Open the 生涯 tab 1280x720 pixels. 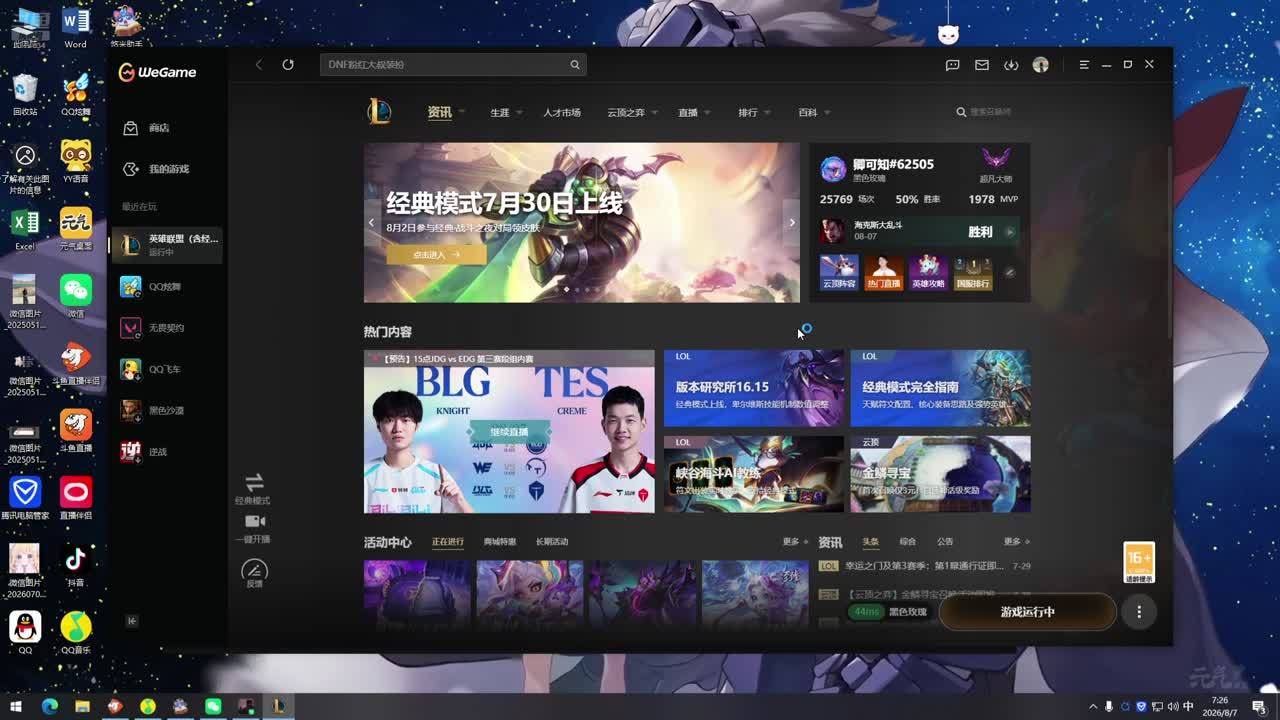(500, 113)
